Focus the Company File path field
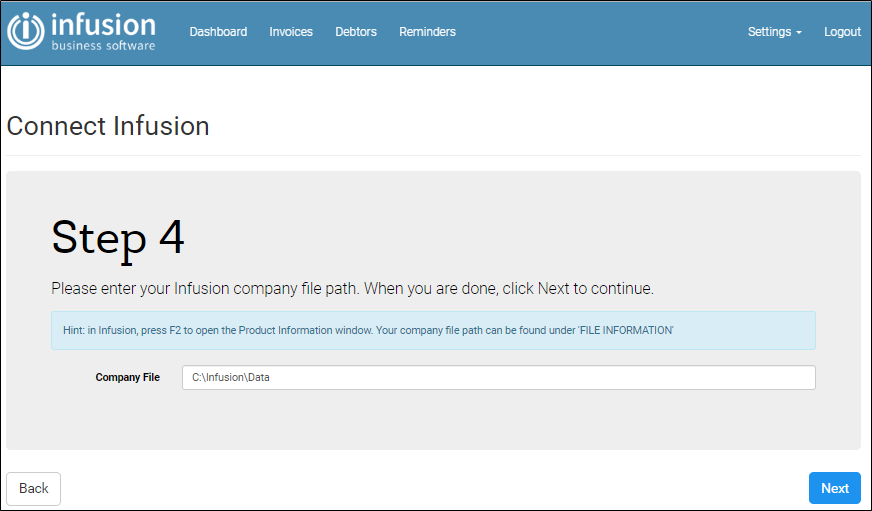This screenshot has height=511, width=872. 498,378
